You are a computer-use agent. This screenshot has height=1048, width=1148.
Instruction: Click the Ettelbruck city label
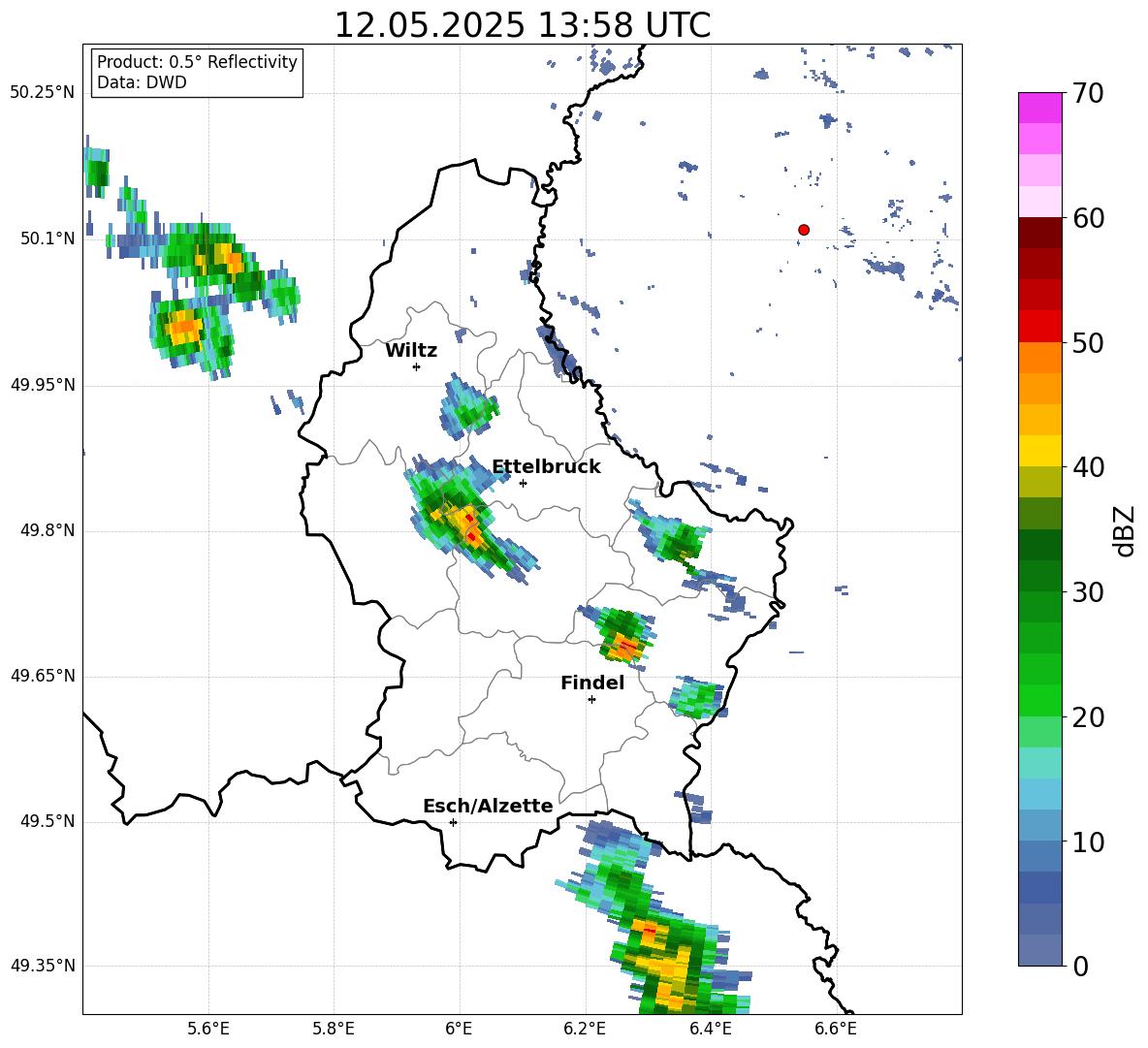(x=546, y=467)
